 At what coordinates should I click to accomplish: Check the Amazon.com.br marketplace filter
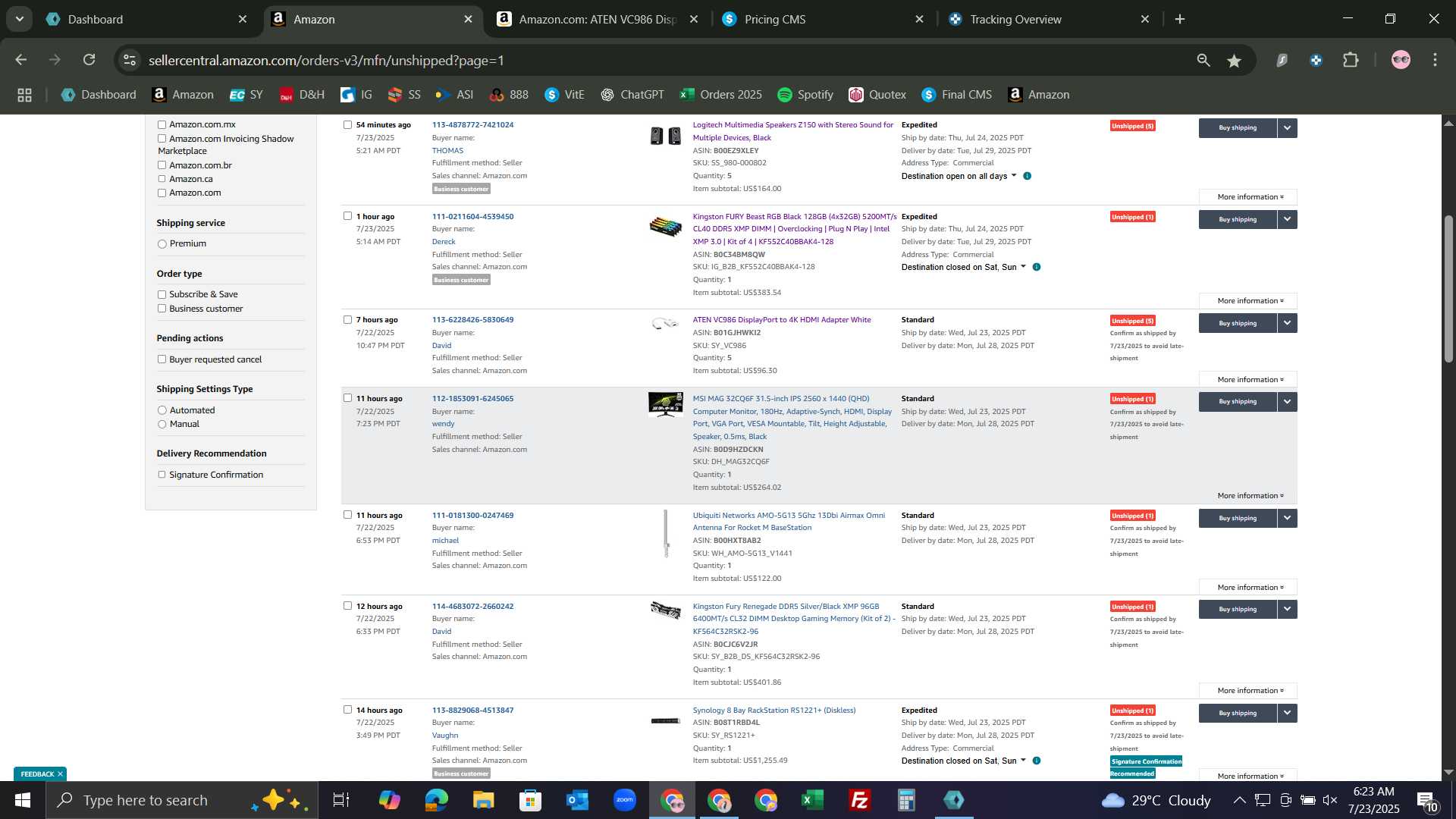[162, 165]
